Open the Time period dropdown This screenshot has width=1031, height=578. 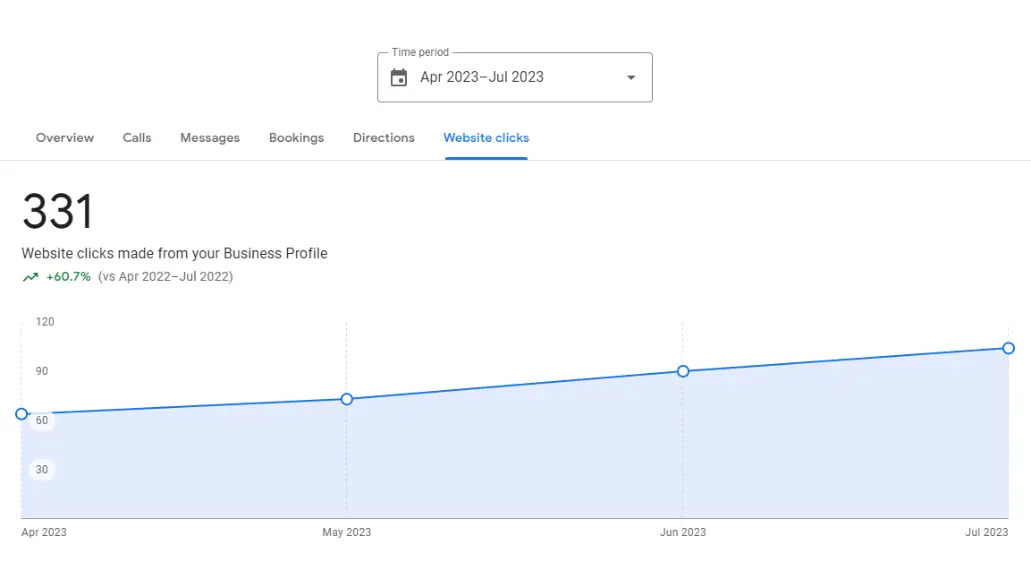pyautogui.click(x=515, y=78)
